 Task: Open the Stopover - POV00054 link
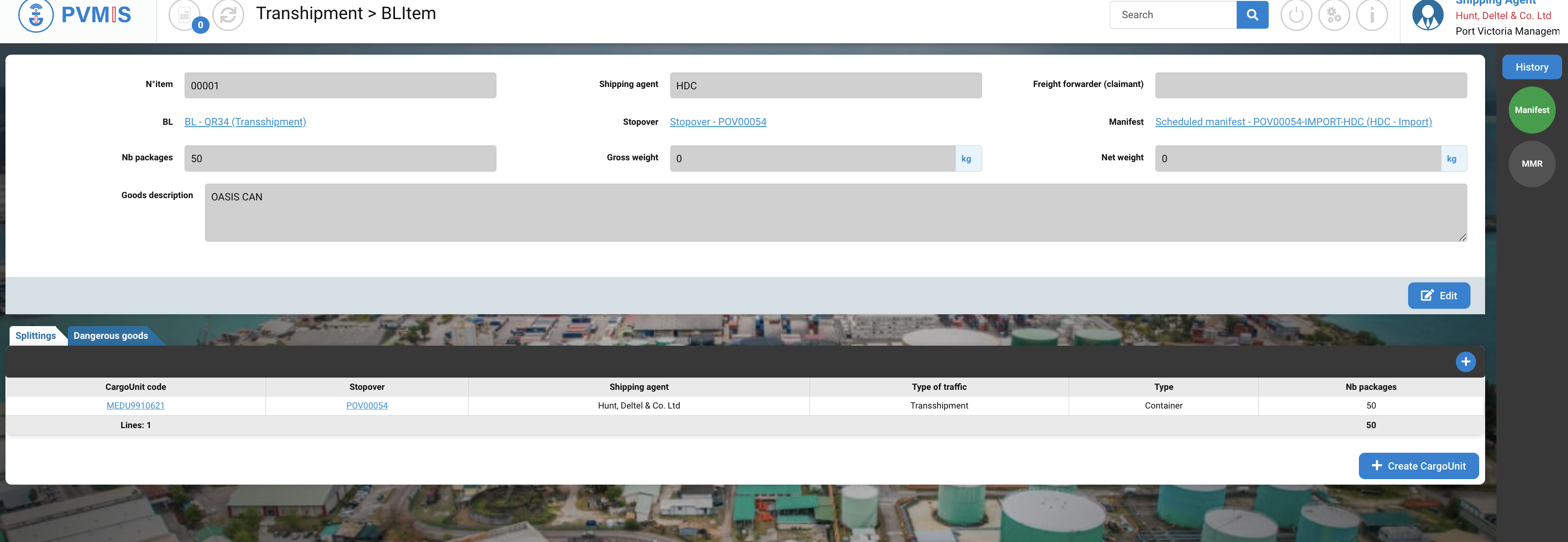pos(717,122)
